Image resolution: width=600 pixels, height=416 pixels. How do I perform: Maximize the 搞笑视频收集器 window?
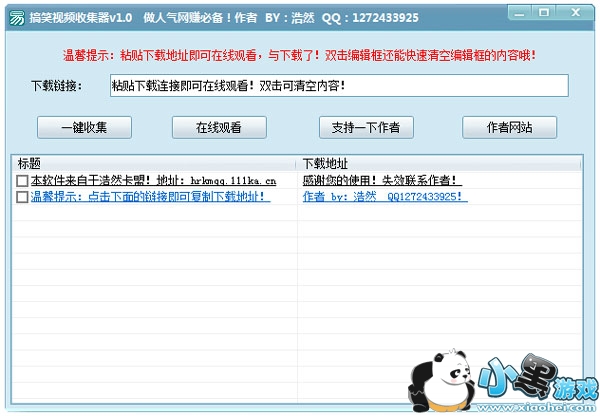point(543,13)
